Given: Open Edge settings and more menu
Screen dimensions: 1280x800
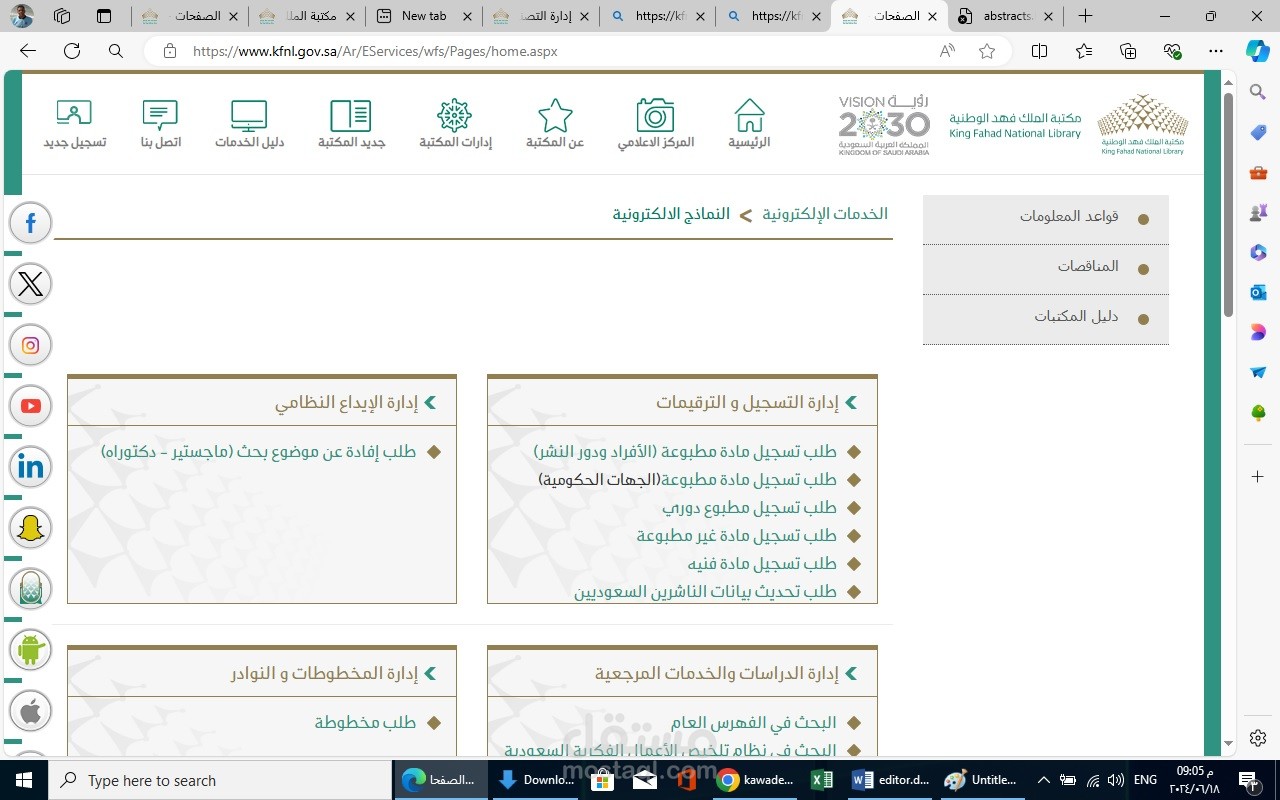Looking at the screenshot, I should tap(1216, 51).
